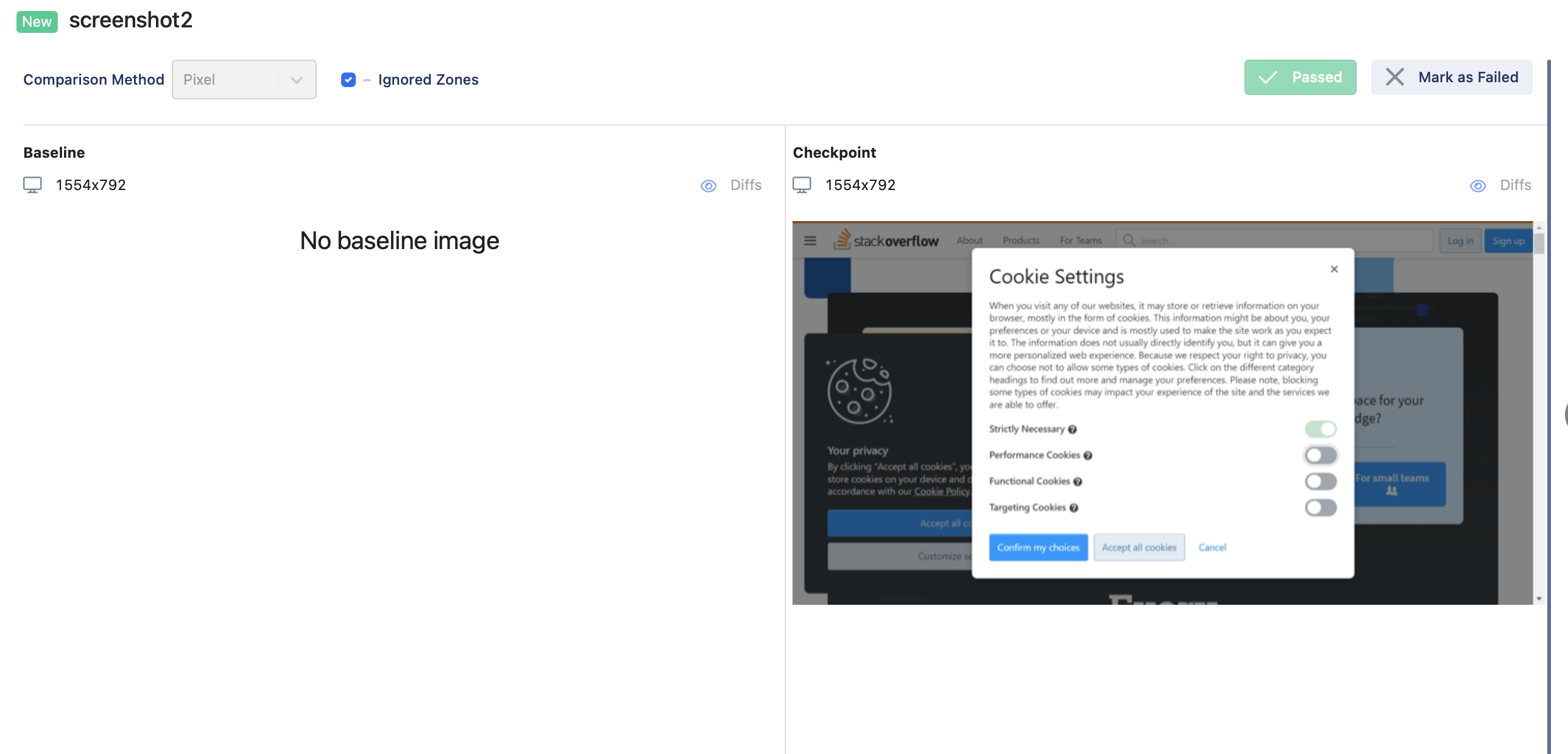Image resolution: width=1568 pixels, height=754 pixels.
Task: Enable Performance Cookies toggle
Action: 1320,455
